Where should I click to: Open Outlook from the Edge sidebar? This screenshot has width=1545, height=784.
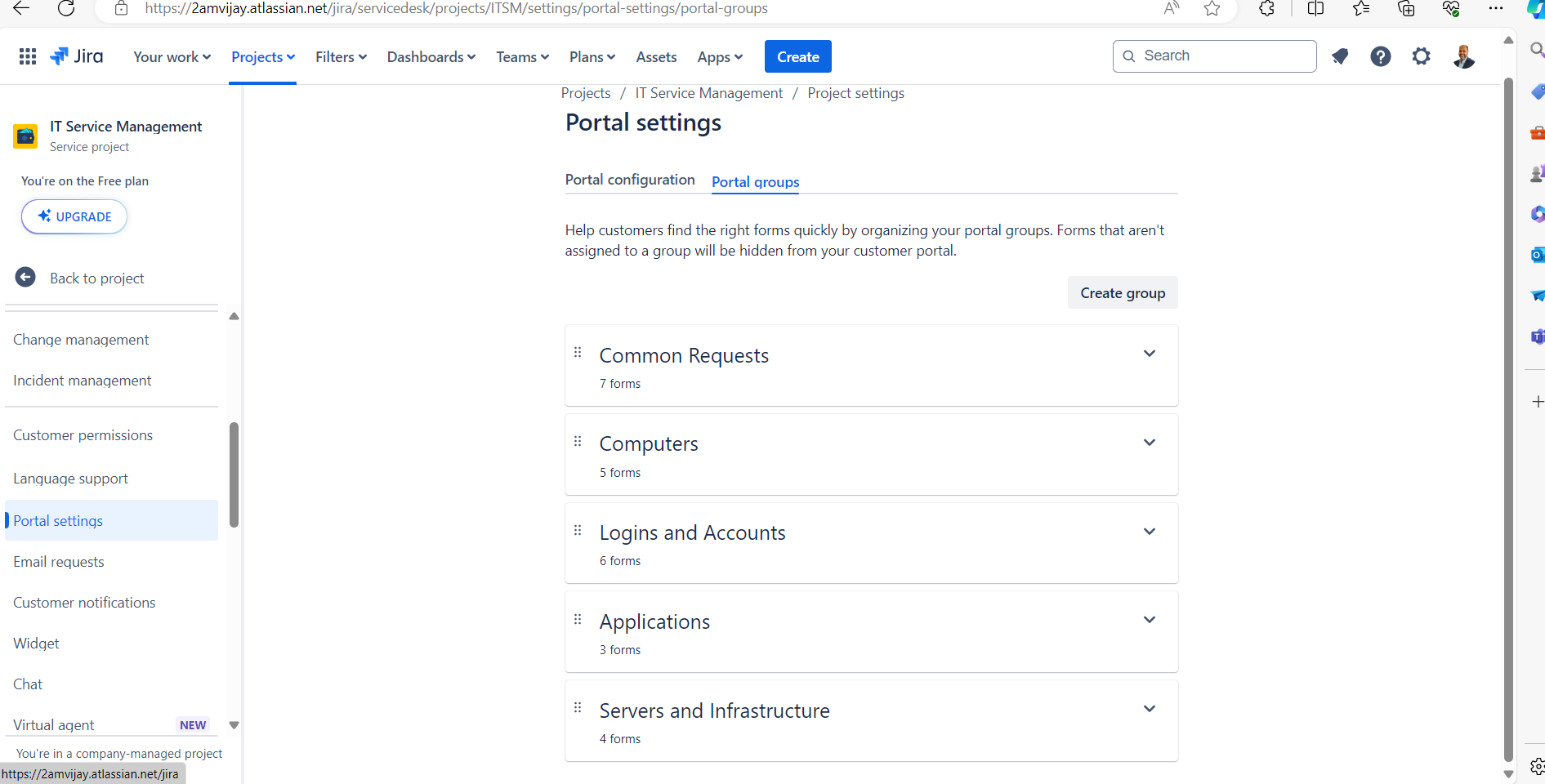pyautogui.click(x=1537, y=255)
